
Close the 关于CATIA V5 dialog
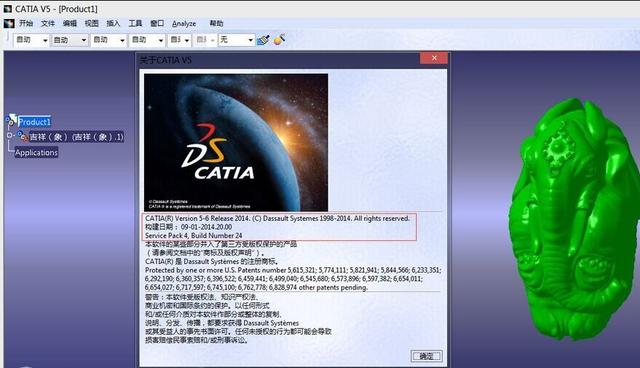tap(434, 58)
